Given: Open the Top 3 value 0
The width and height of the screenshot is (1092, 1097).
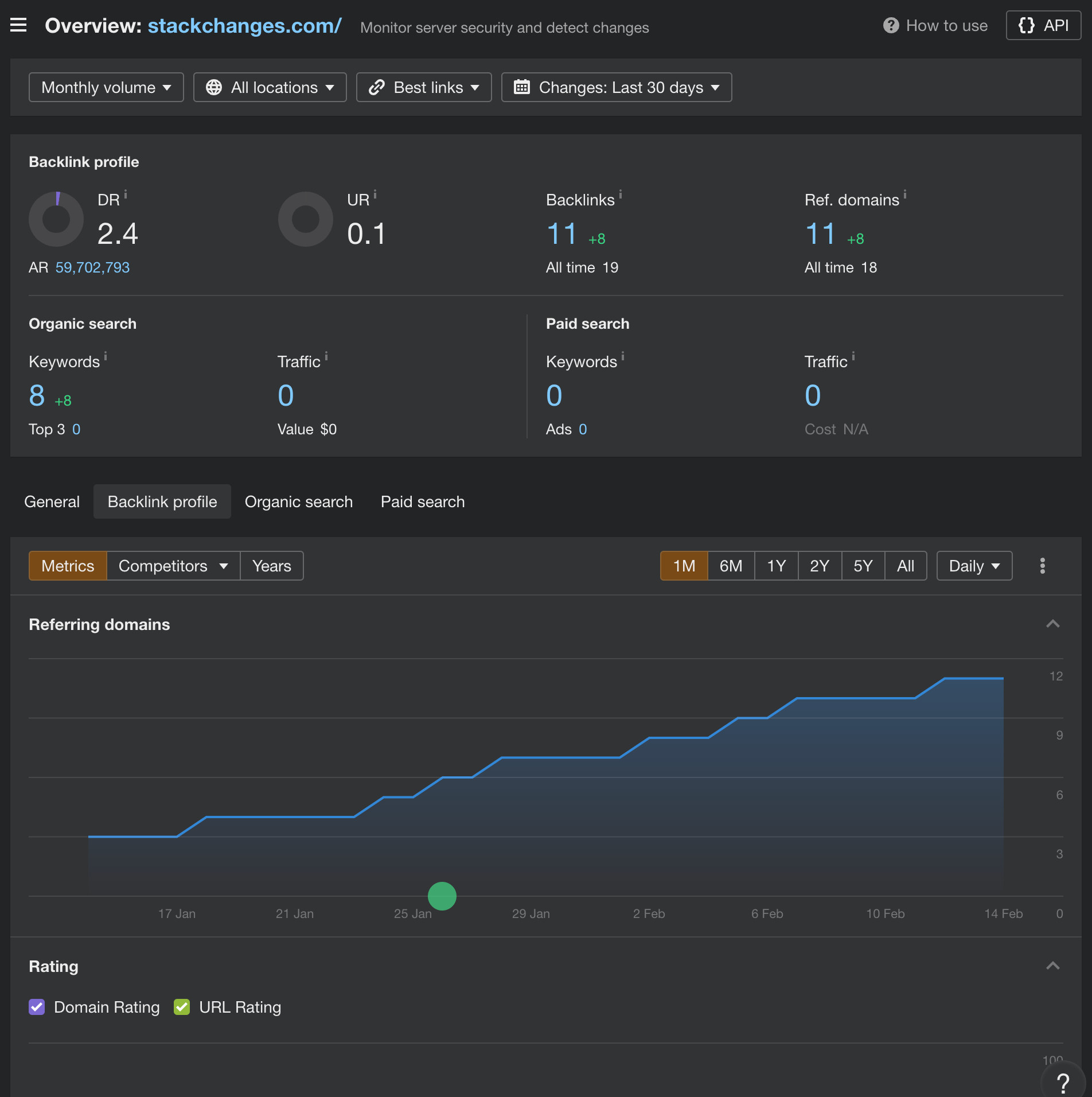Looking at the screenshot, I should click(76, 429).
